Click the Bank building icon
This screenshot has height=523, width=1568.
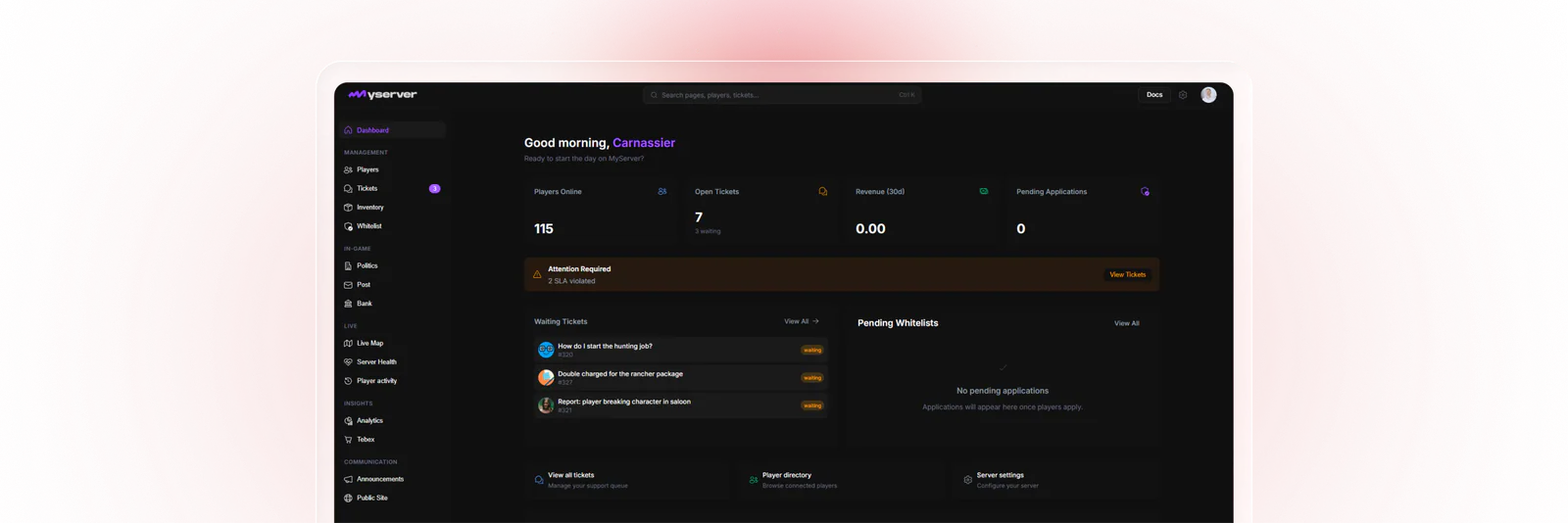tap(348, 304)
